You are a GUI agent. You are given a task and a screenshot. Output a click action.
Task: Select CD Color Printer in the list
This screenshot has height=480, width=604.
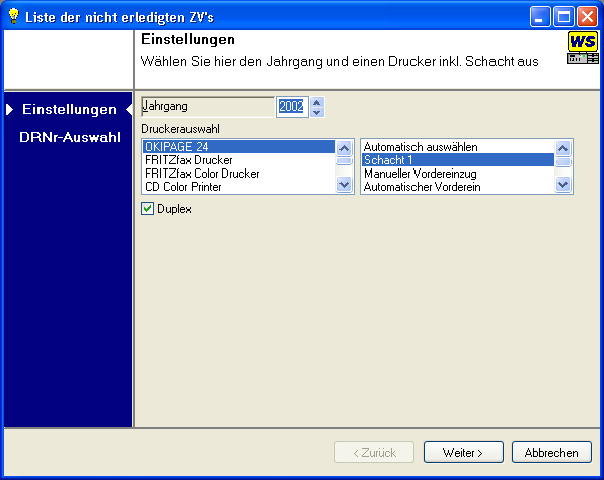point(239,187)
